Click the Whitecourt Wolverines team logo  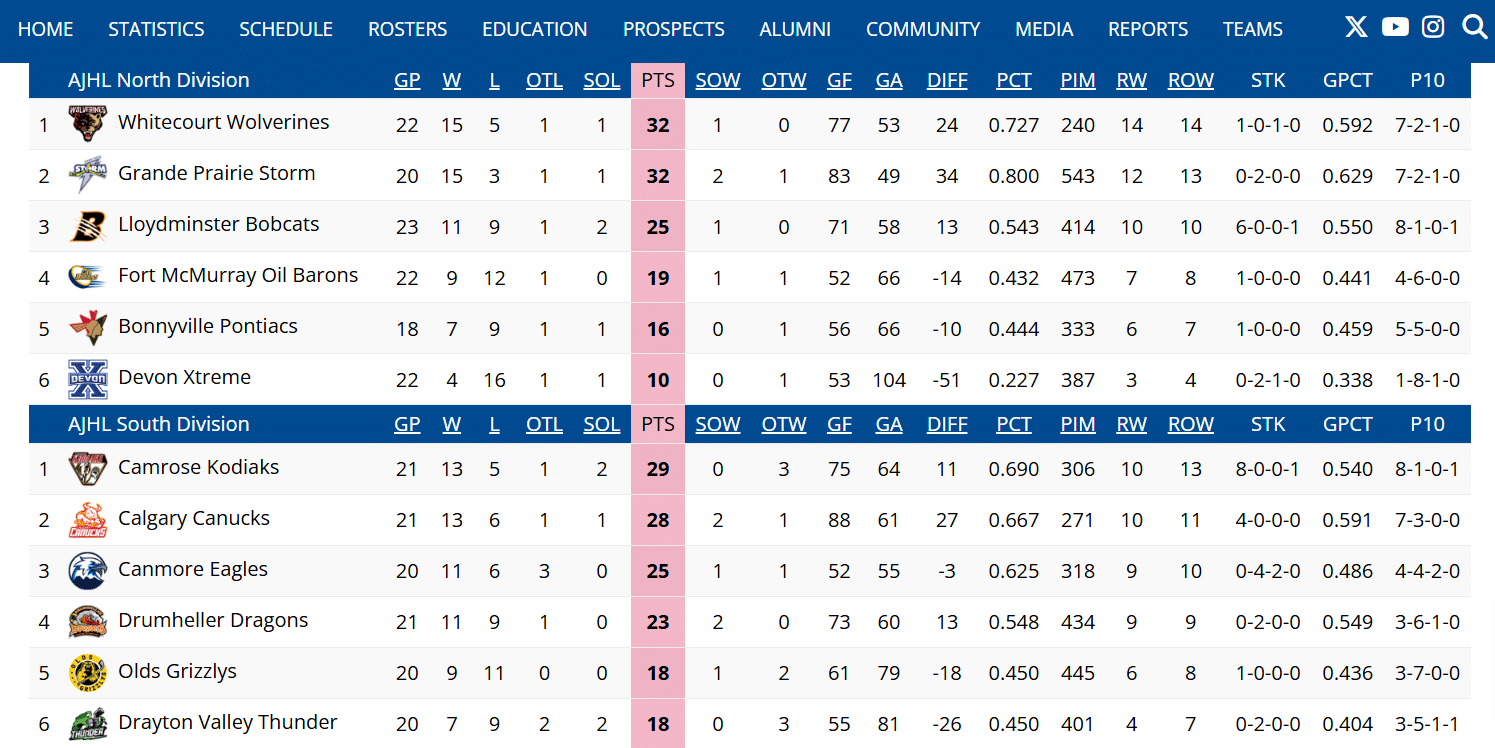pos(87,124)
